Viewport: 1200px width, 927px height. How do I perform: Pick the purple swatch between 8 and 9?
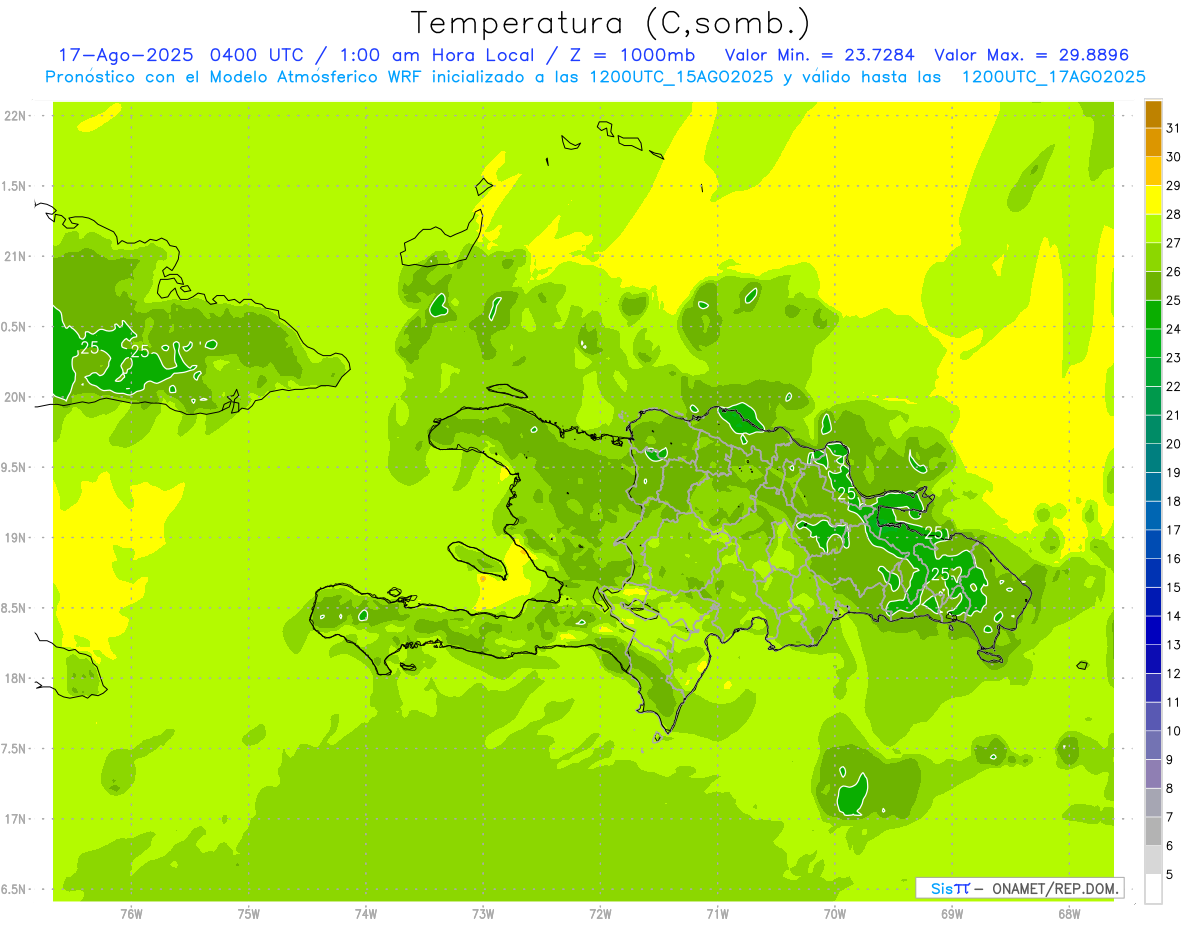click(x=1153, y=775)
